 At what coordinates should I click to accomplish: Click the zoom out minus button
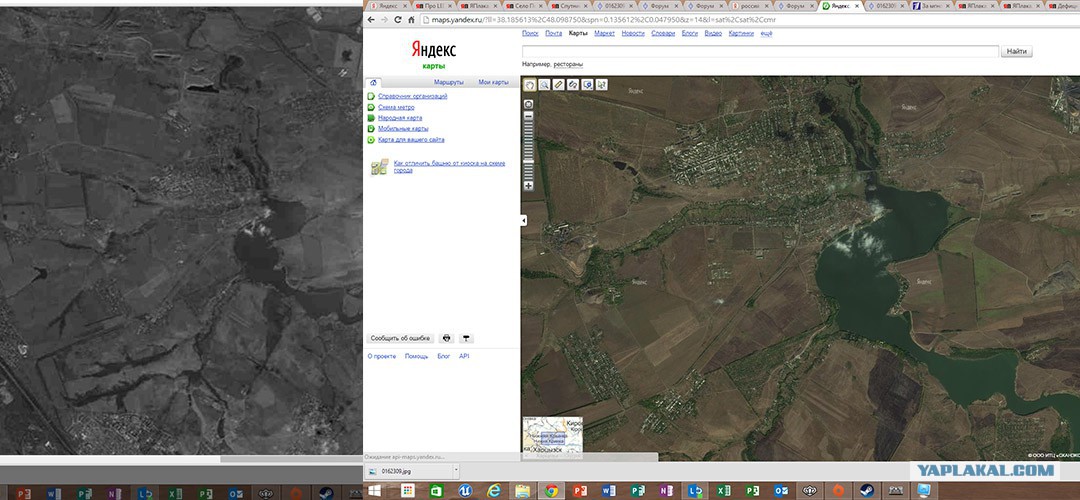pyautogui.click(x=528, y=116)
